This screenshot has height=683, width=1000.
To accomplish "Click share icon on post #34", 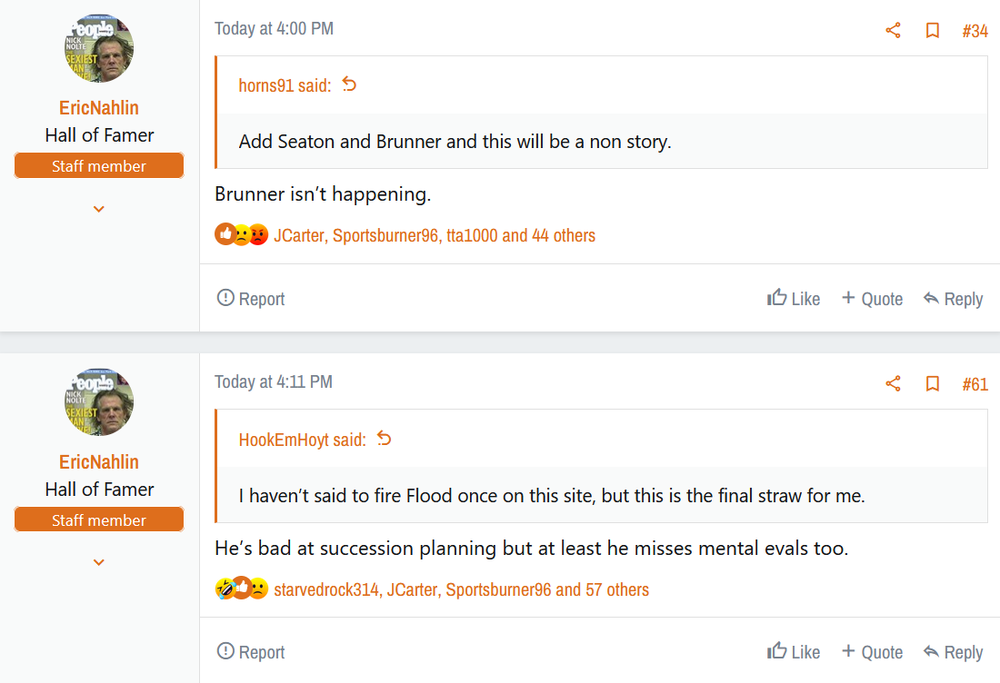I will pos(893,31).
